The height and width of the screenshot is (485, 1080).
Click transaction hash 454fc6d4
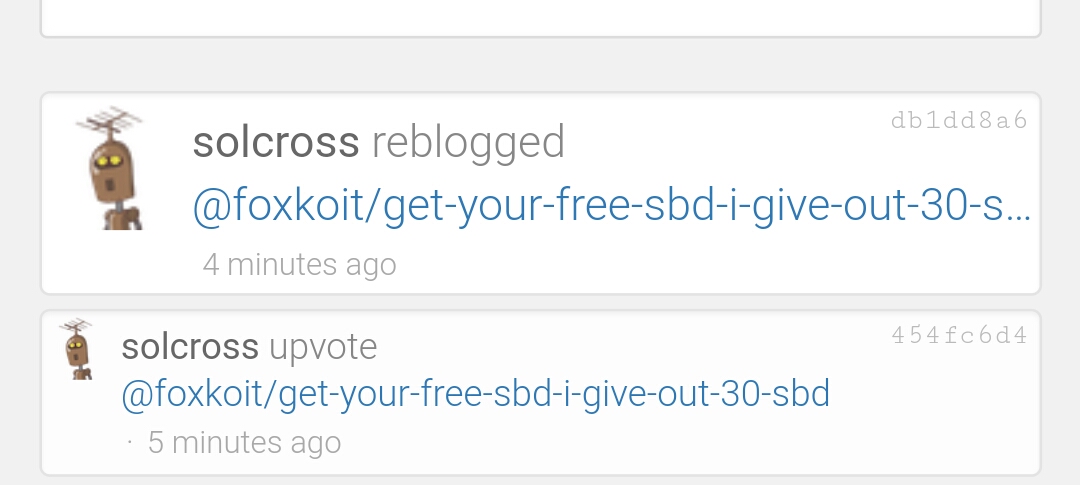[959, 336]
